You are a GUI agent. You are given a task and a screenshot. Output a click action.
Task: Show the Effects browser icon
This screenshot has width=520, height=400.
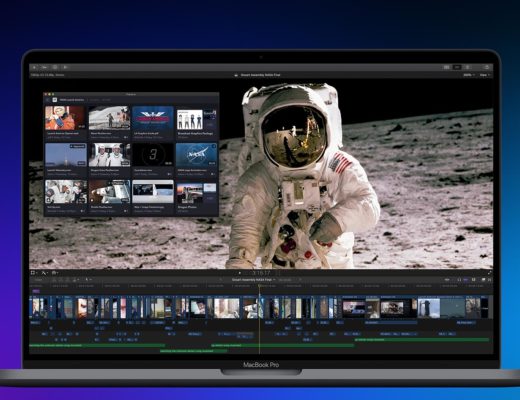coord(483,280)
